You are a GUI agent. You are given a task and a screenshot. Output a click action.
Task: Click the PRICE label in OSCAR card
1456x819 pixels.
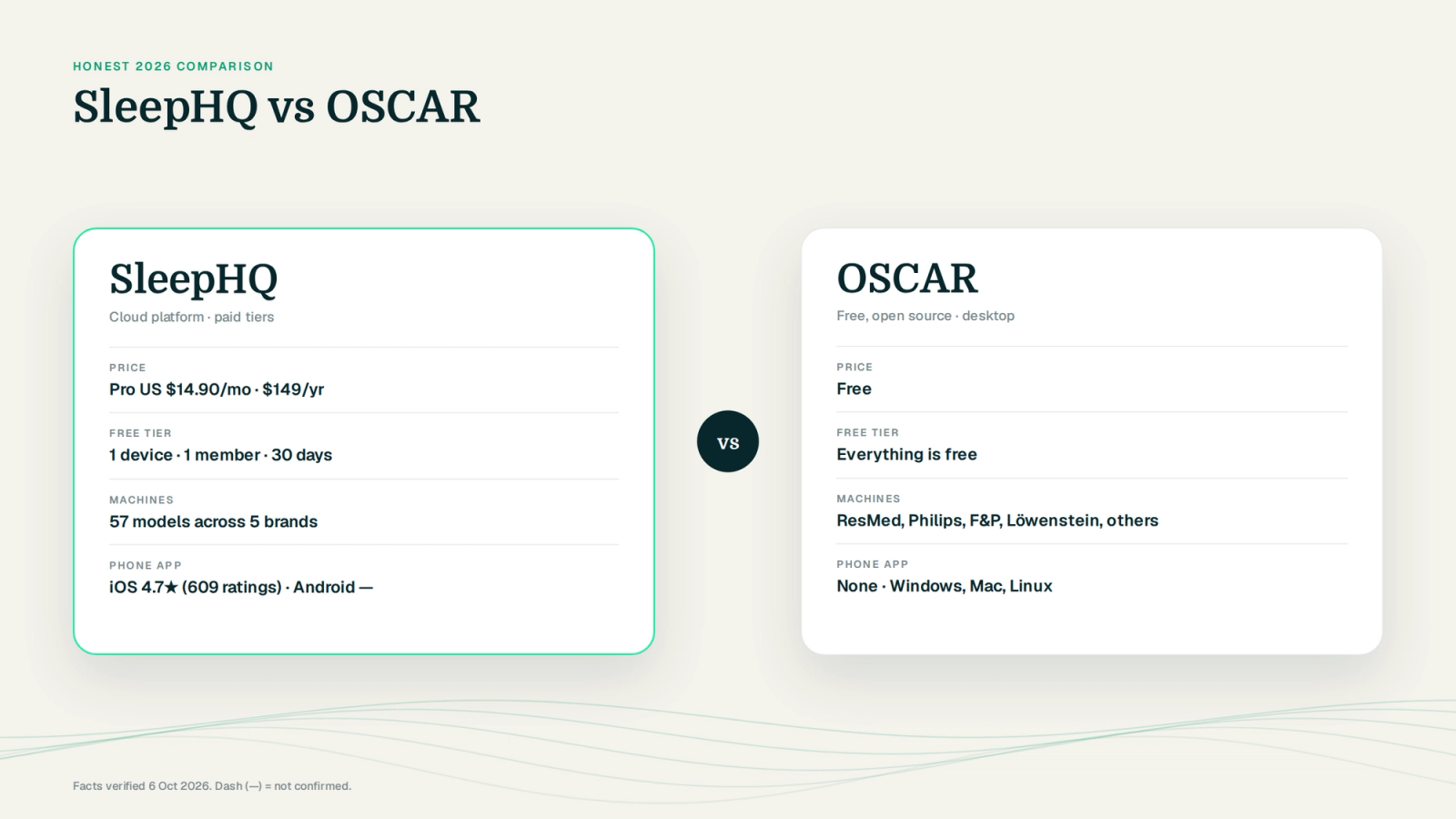pyautogui.click(x=854, y=367)
